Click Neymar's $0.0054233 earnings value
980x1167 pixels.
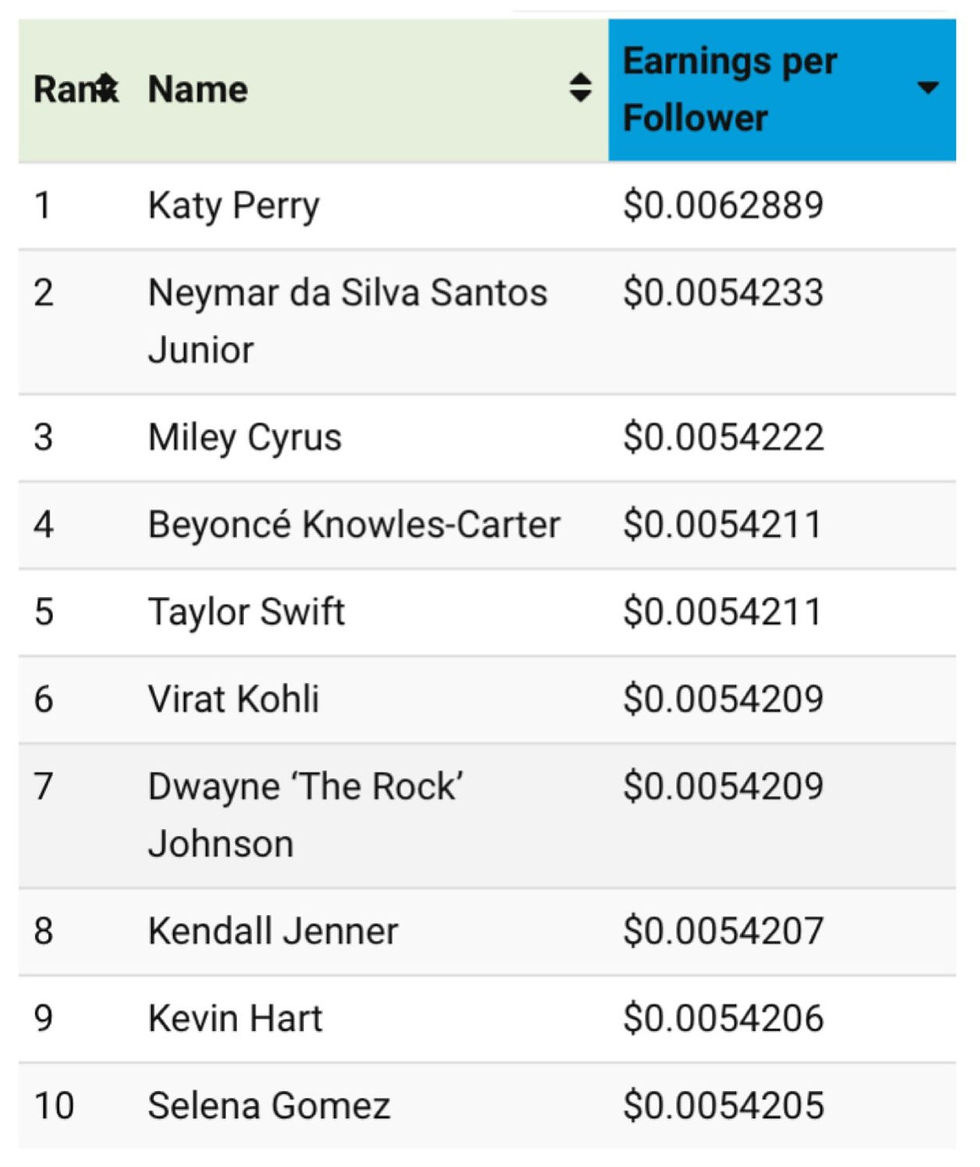723,292
